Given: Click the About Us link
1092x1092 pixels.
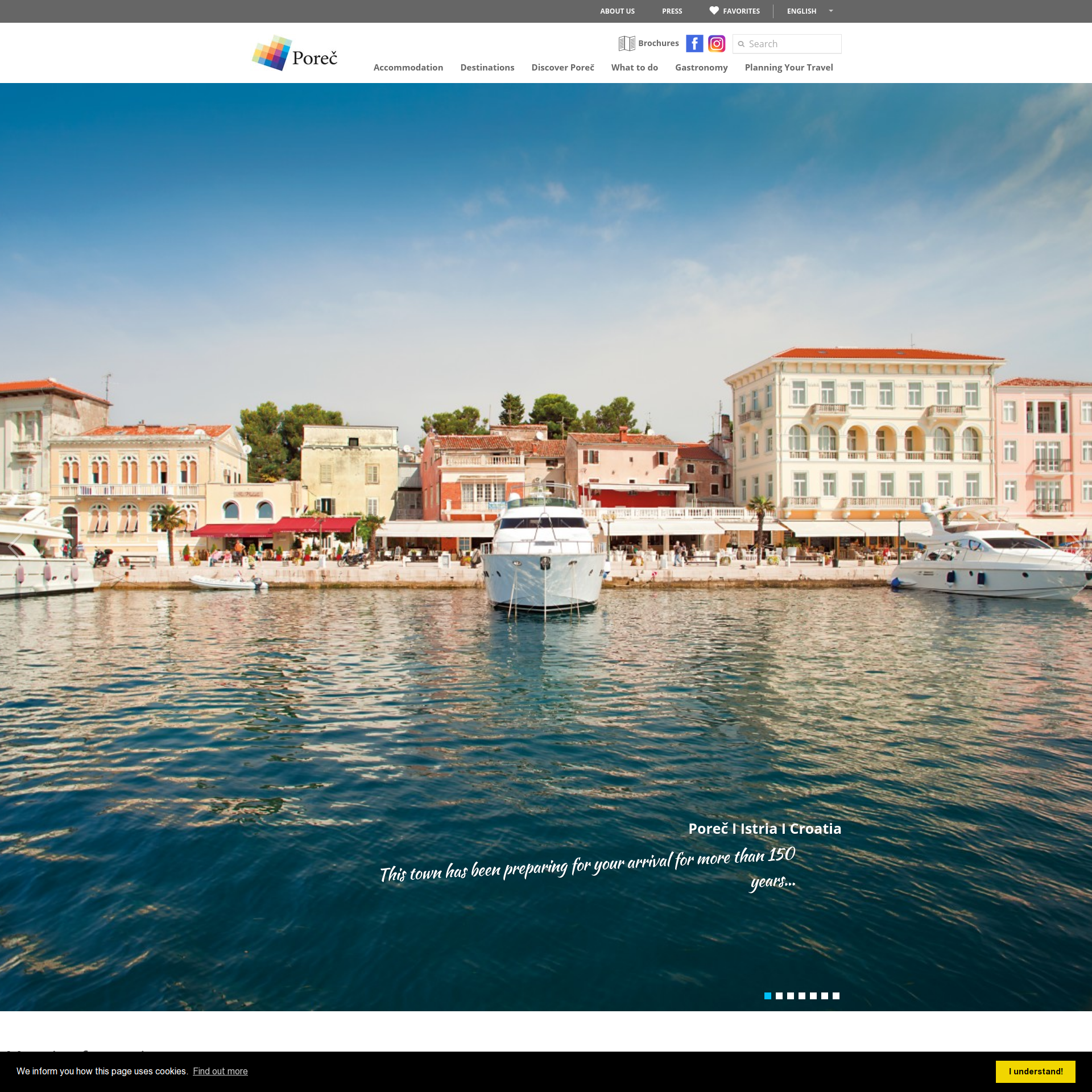Looking at the screenshot, I should [617, 11].
